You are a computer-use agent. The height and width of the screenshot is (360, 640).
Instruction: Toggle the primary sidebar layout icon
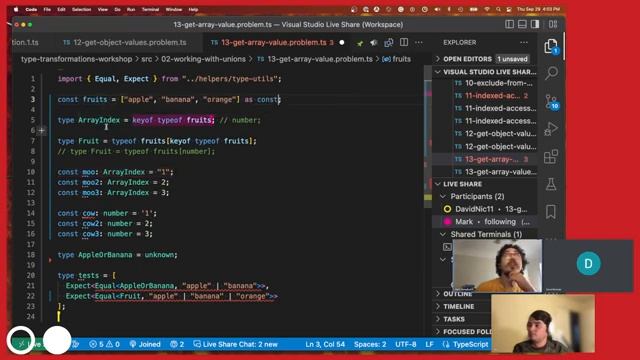click(x=509, y=24)
